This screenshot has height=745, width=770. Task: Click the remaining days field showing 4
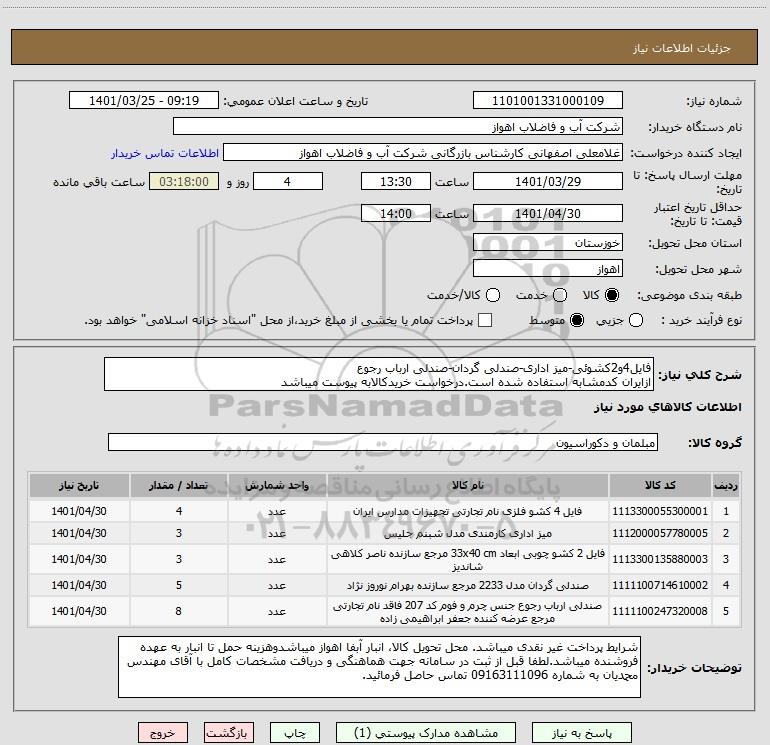pyautogui.click(x=288, y=181)
